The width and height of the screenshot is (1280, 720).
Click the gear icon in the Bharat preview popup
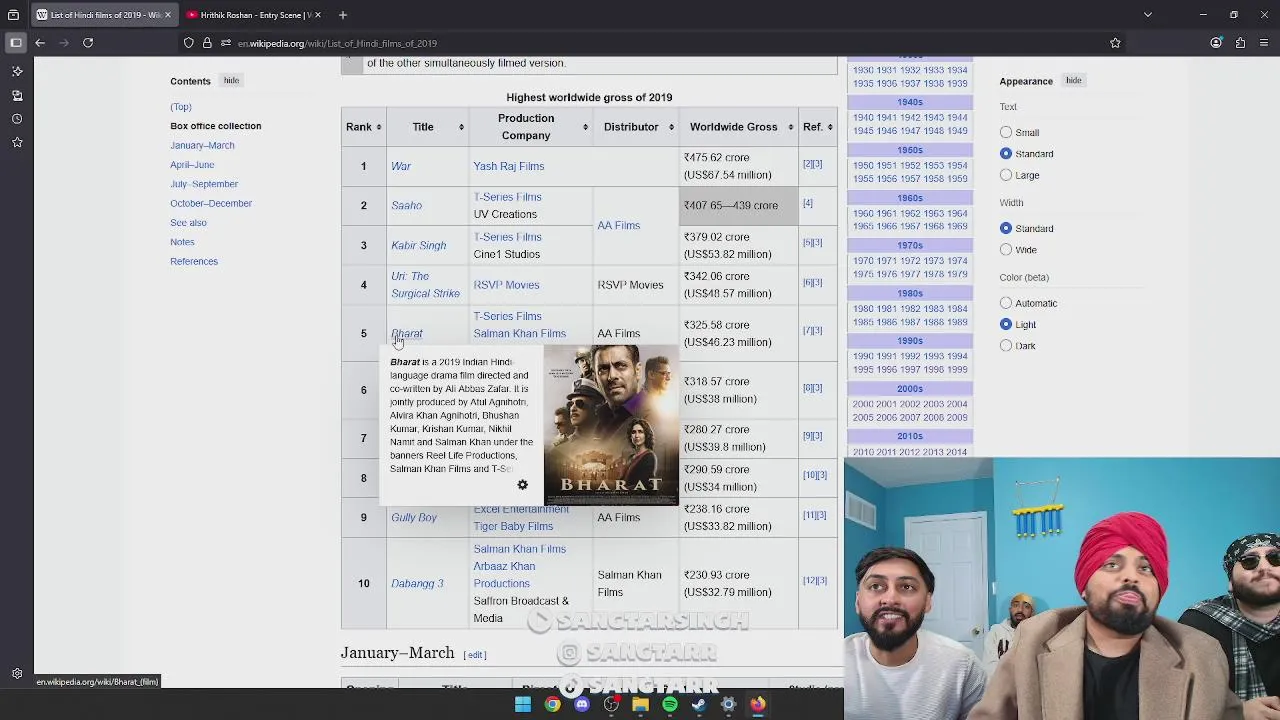coord(522,485)
